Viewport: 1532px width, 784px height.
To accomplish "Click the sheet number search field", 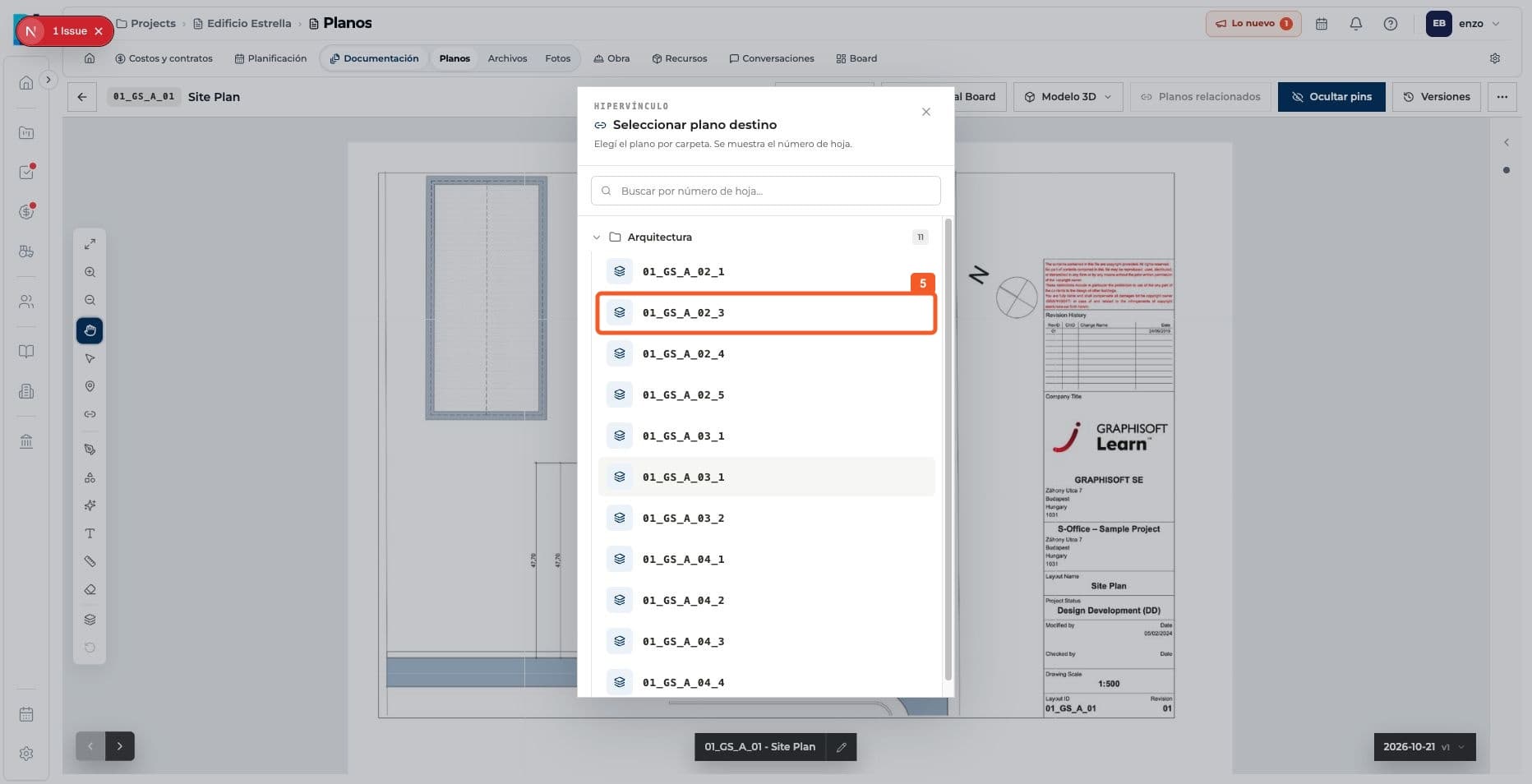I will [765, 191].
